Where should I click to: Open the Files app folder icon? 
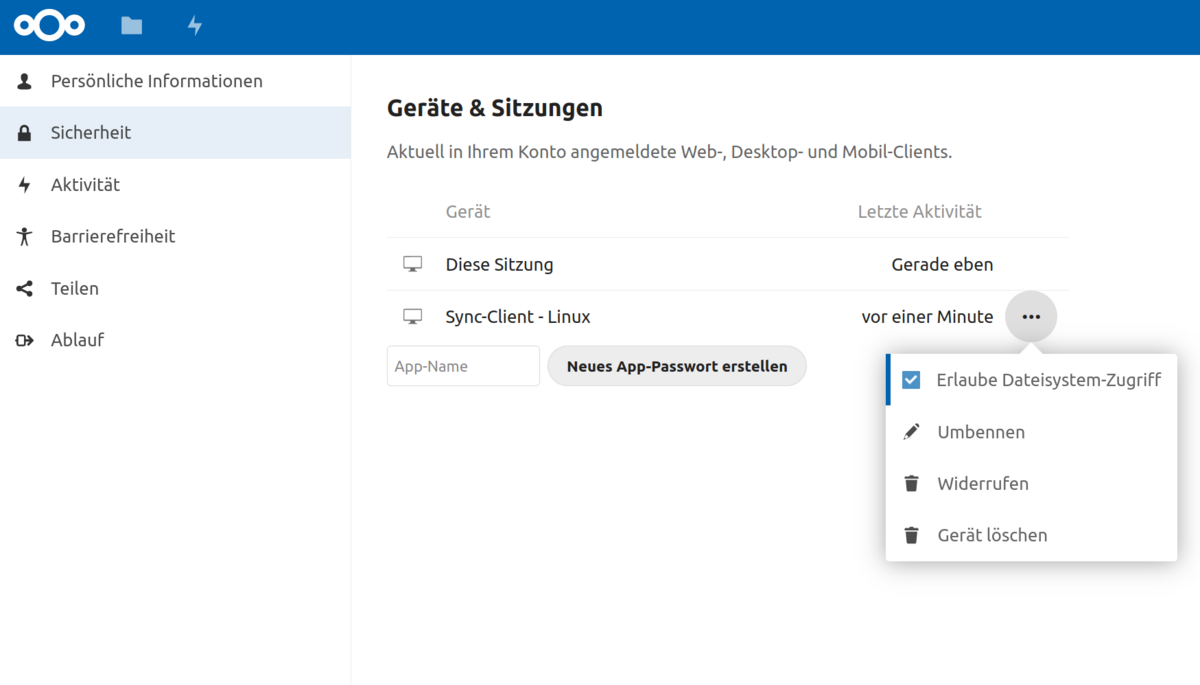click(132, 26)
